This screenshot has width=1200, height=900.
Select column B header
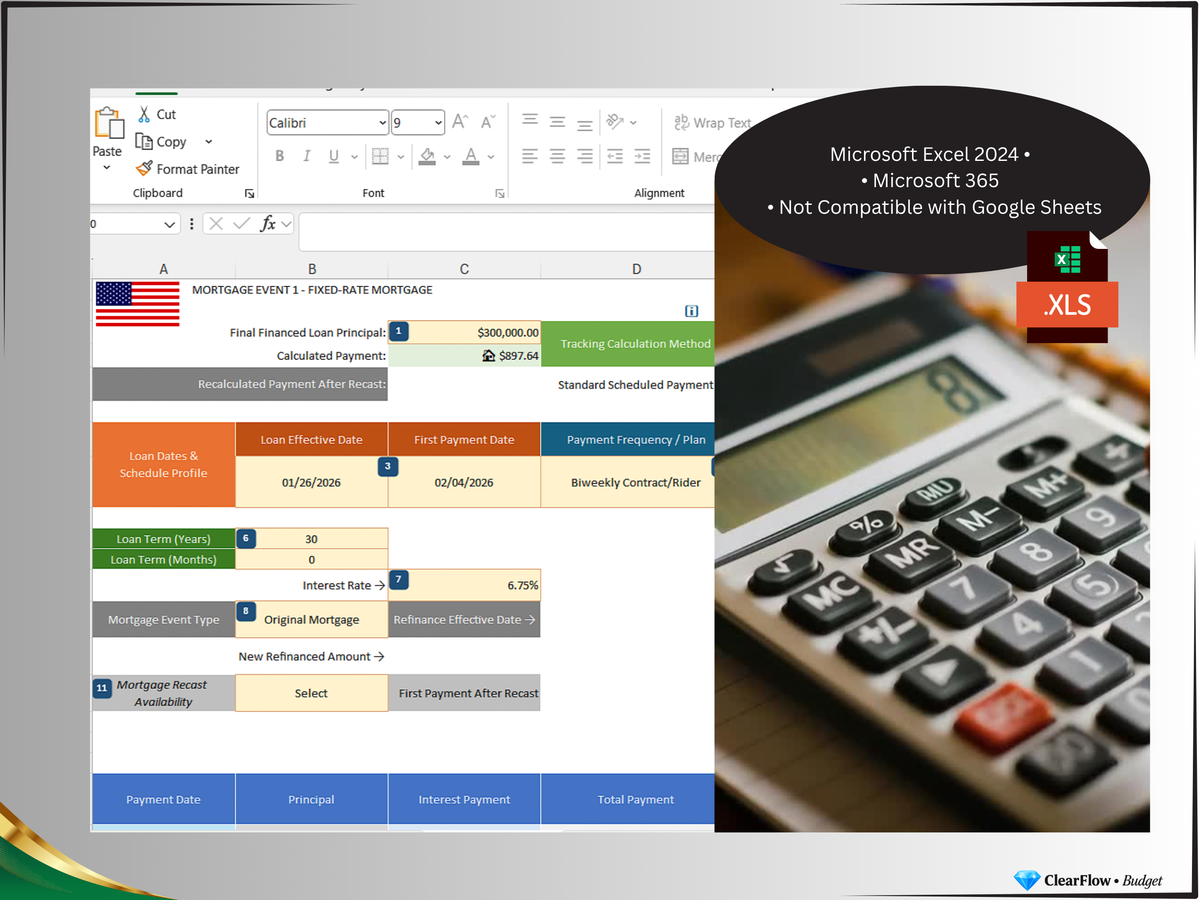(x=312, y=269)
